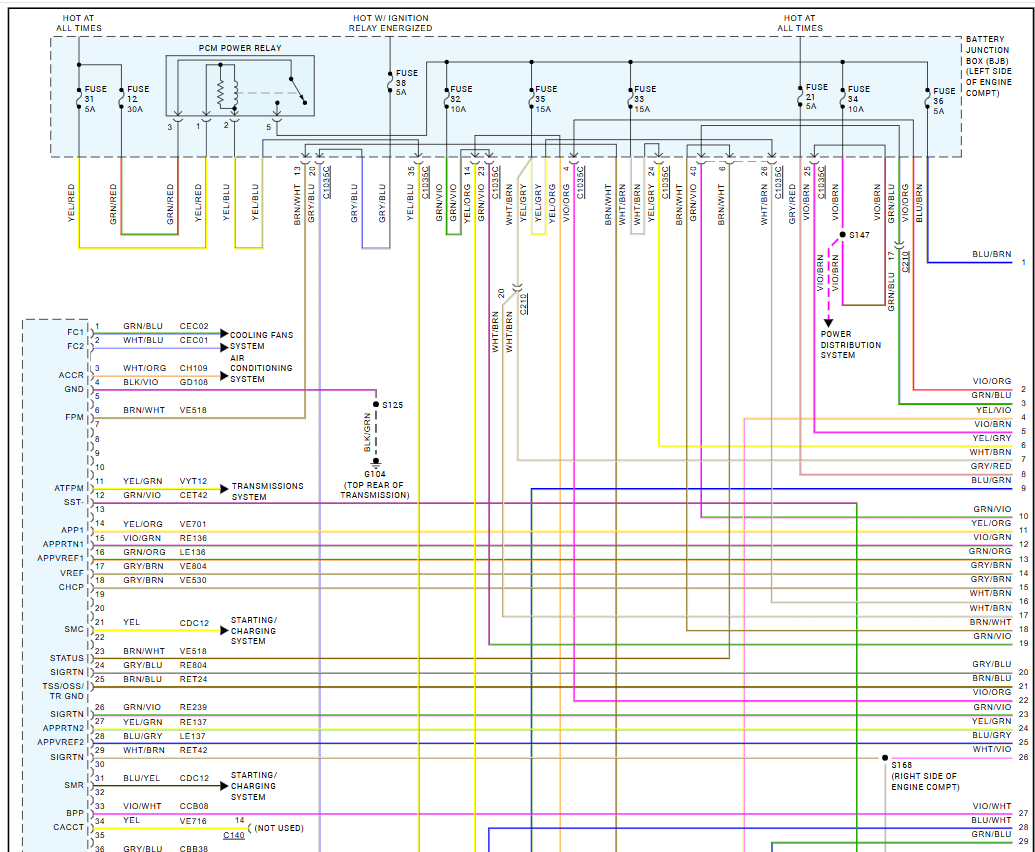Click the FUSE 38 5A label
The width and height of the screenshot is (1035, 852).
(x=406, y=82)
